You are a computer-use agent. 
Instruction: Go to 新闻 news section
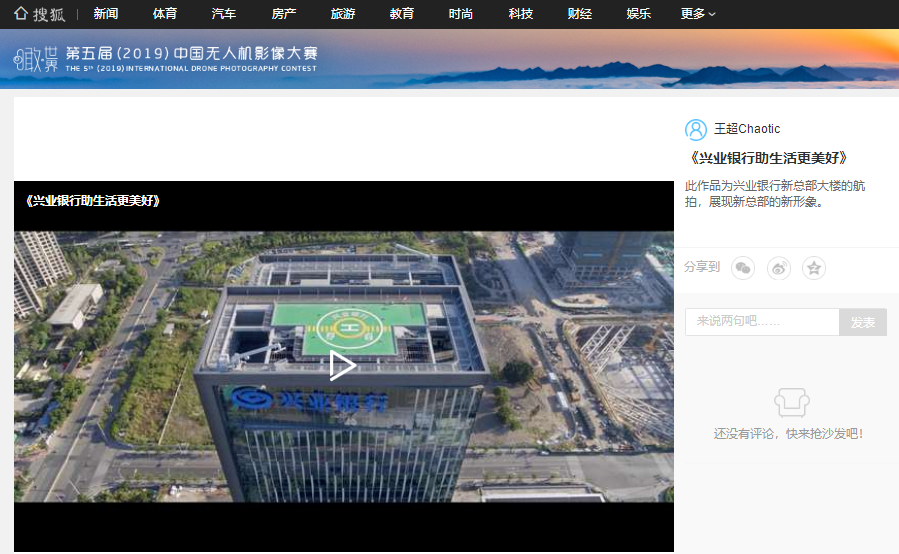pyautogui.click(x=106, y=14)
